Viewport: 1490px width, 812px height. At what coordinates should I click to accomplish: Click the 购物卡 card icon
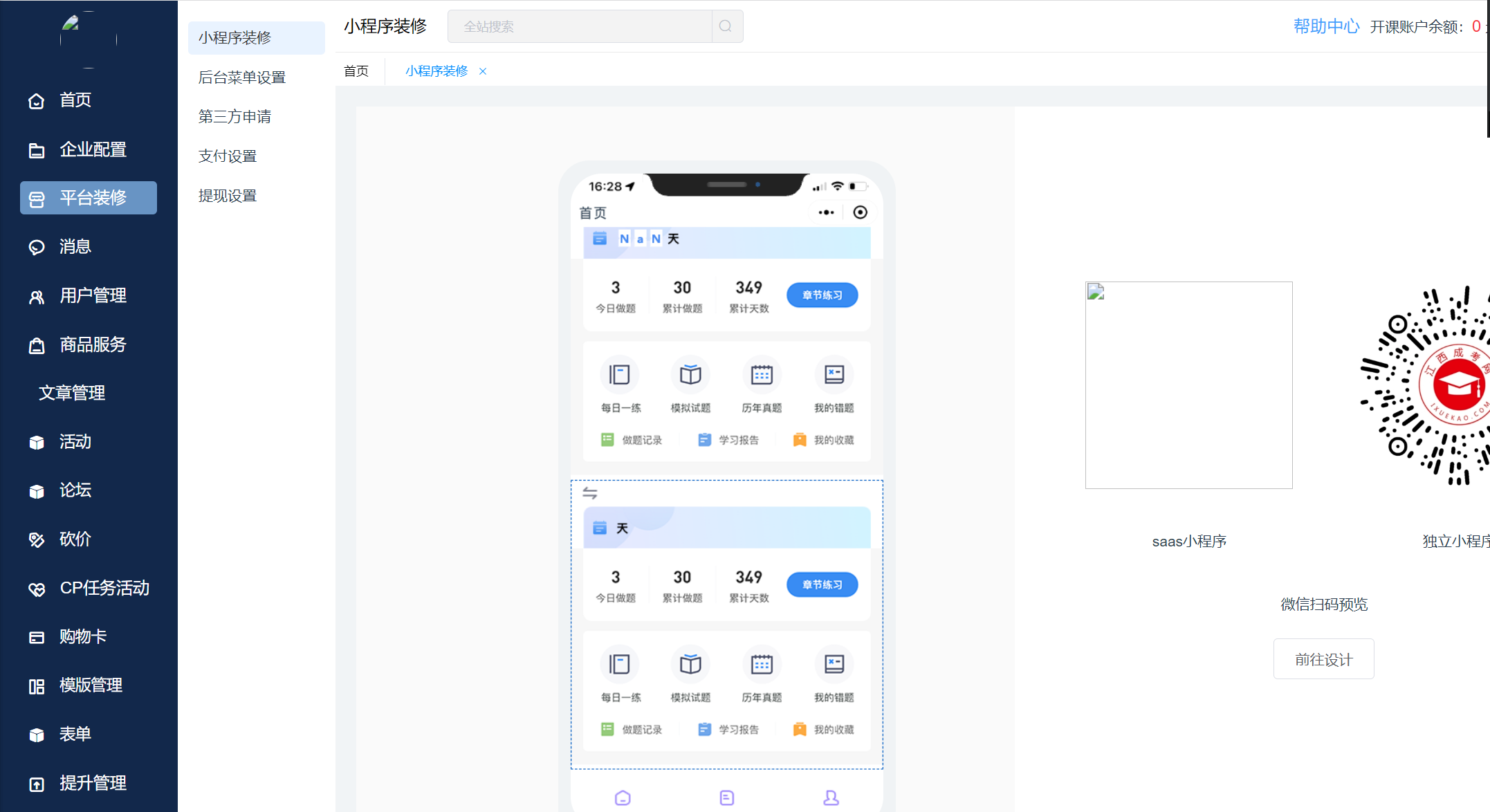(x=37, y=638)
